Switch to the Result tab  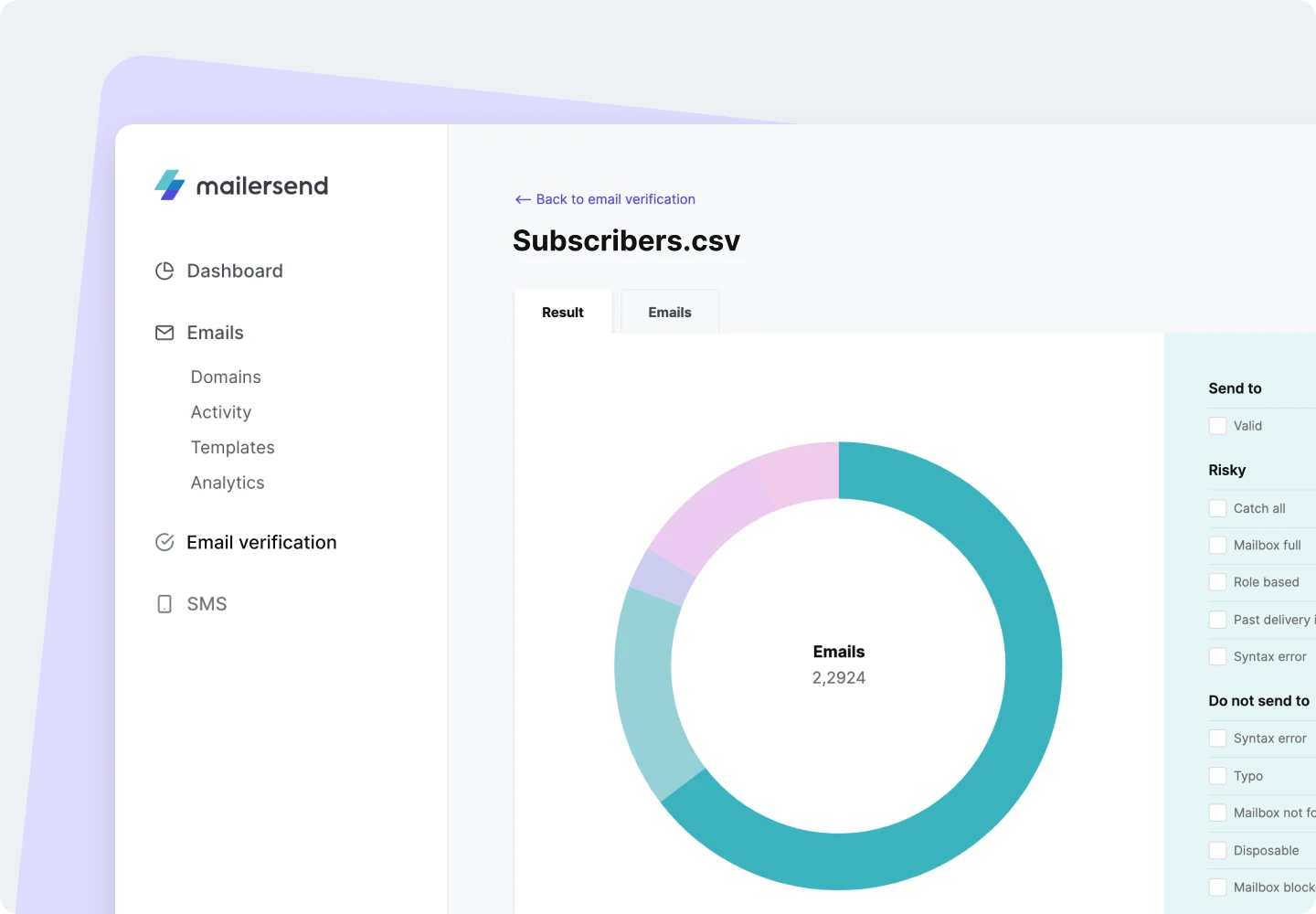click(x=563, y=312)
